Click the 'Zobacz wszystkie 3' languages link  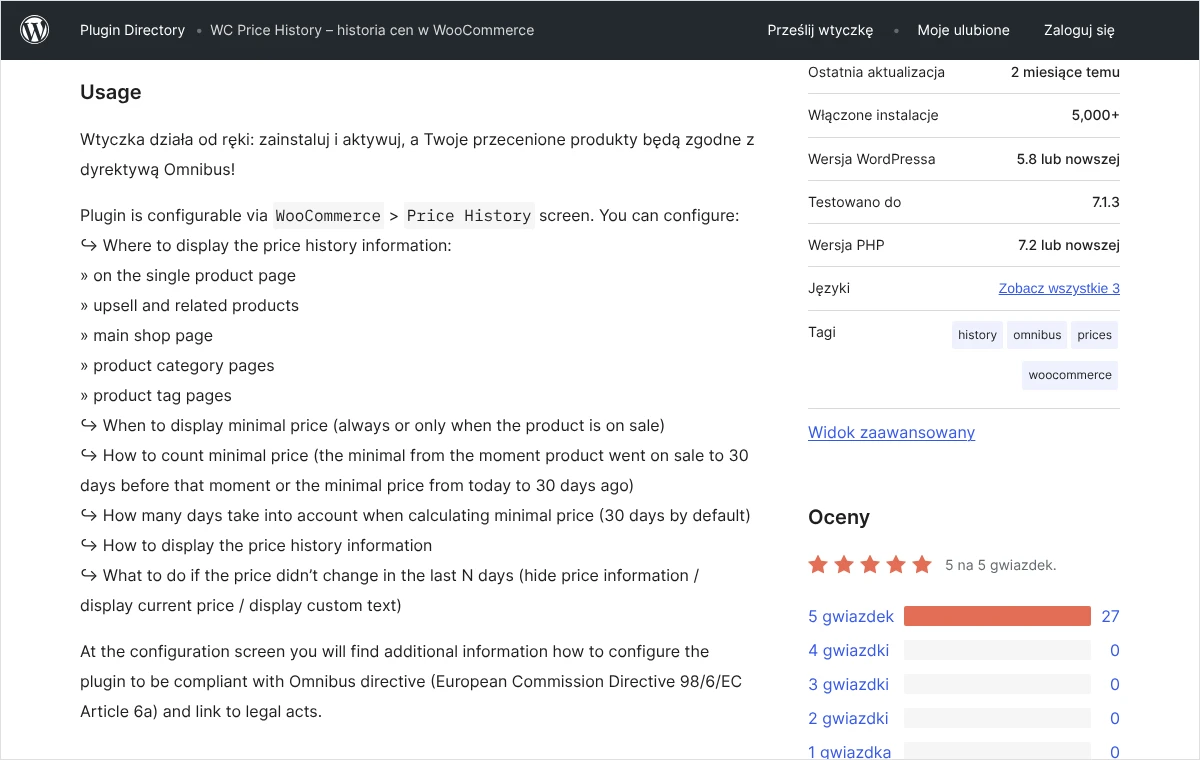point(1059,288)
